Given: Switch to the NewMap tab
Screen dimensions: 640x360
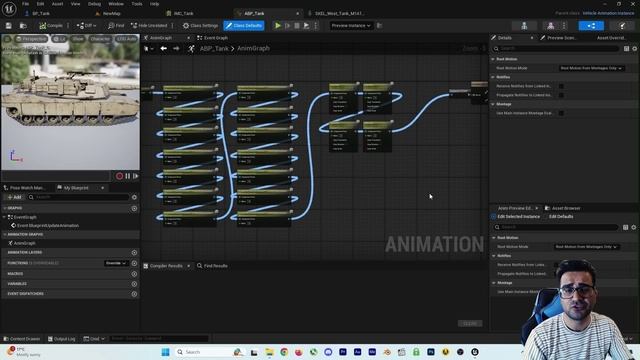Looking at the screenshot, I should [111, 13].
